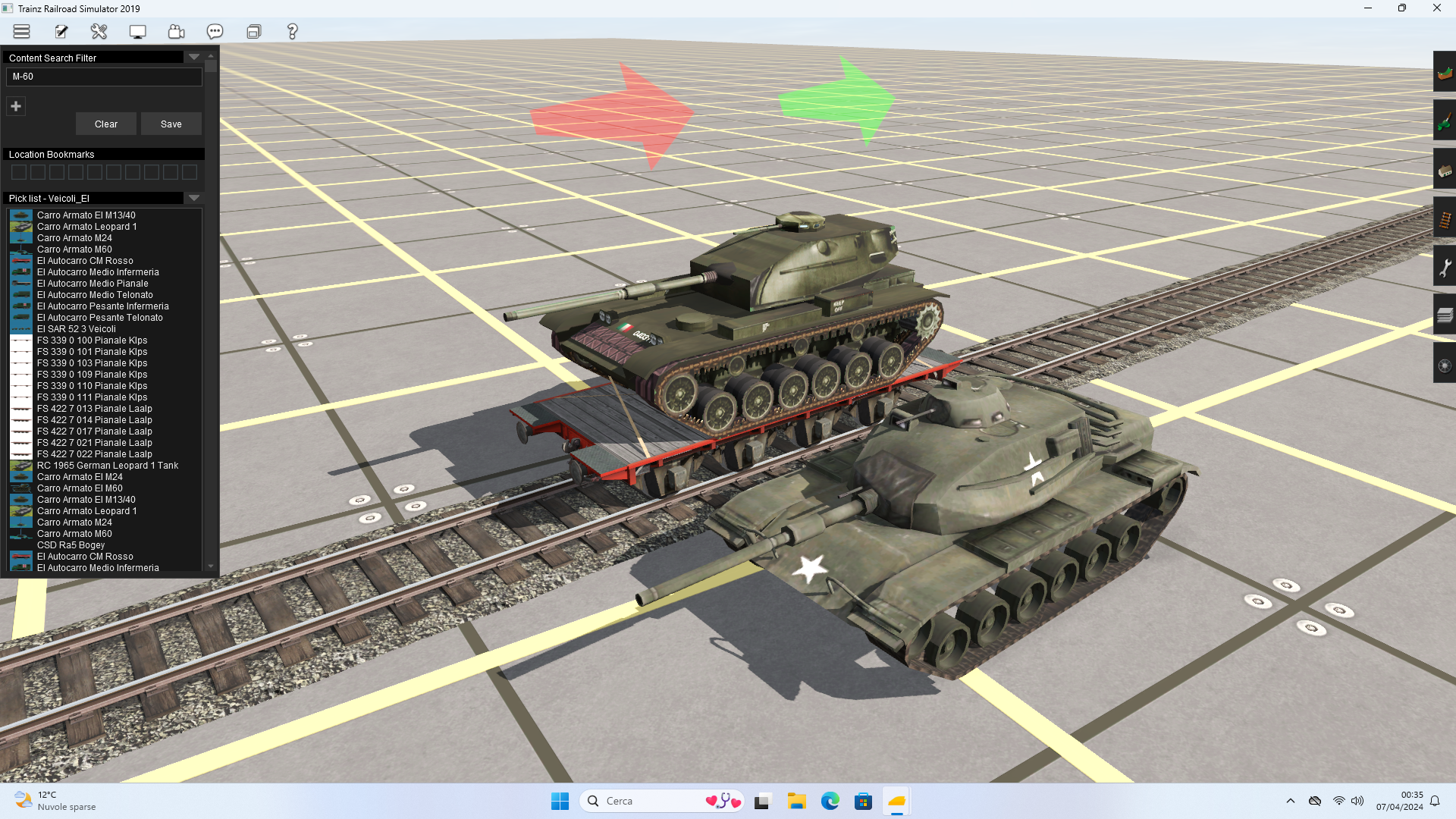
Task: Open the crossed tools menu icon
Action: pos(99,32)
